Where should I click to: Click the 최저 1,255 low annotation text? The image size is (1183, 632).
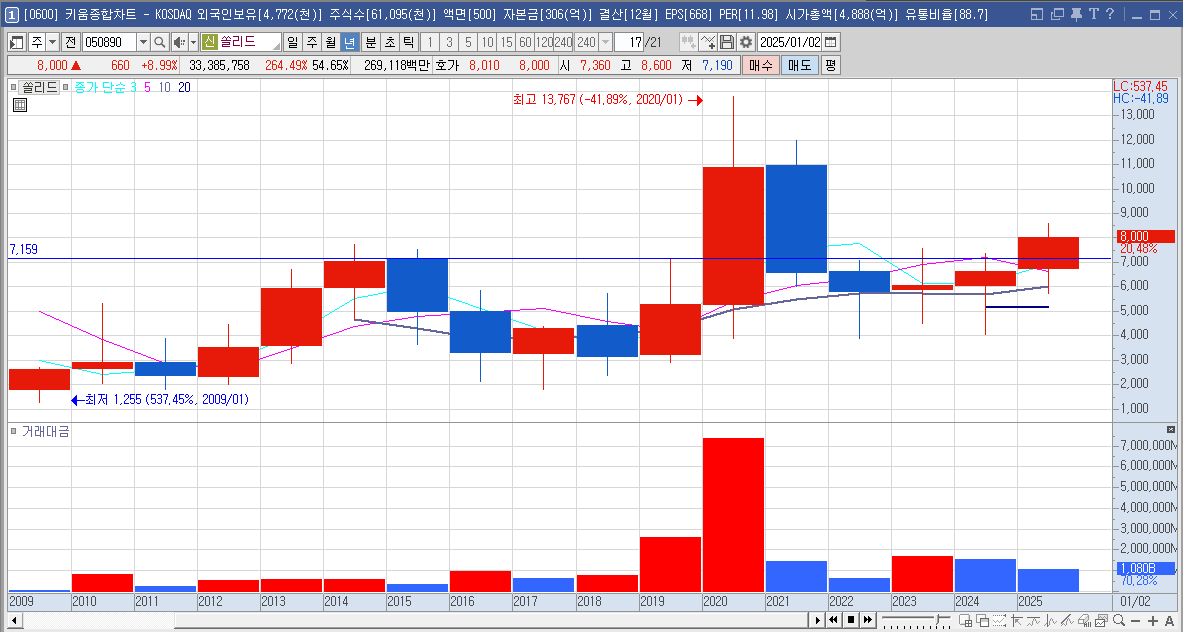pos(167,400)
